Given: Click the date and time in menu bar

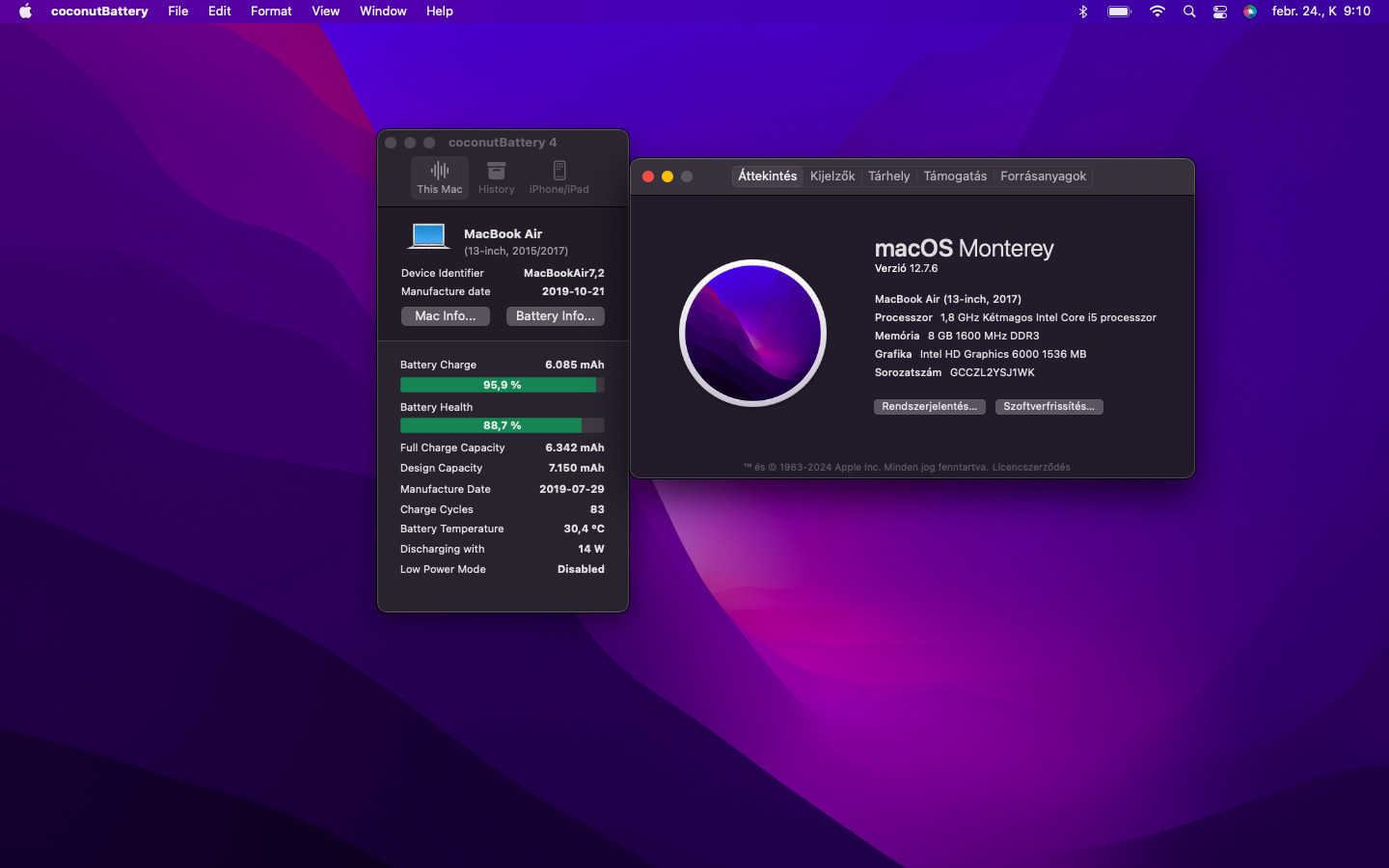Looking at the screenshot, I should click(1321, 12).
